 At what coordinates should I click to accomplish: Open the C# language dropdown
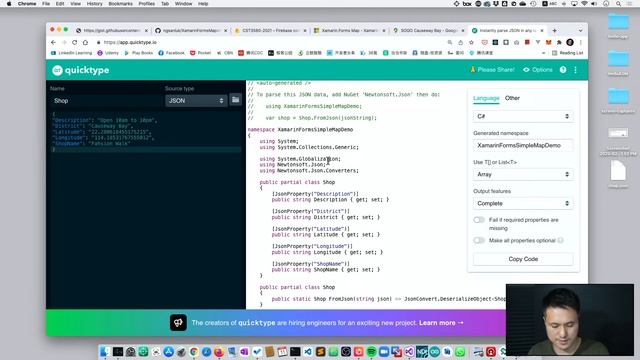[523, 116]
